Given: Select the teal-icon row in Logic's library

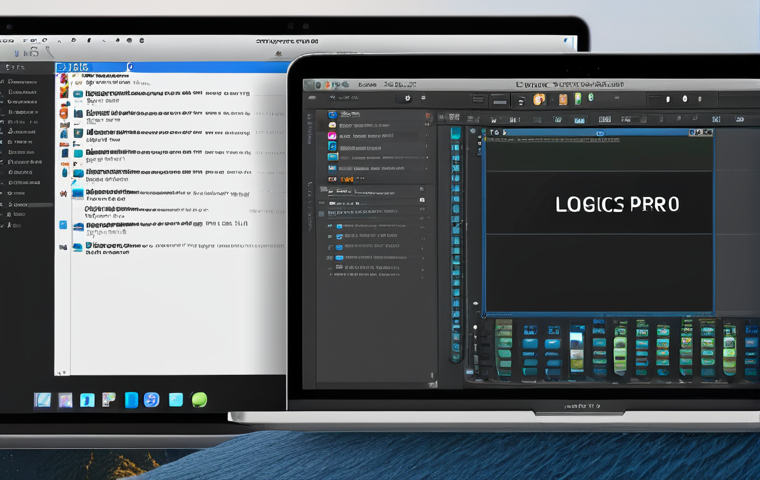Looking at the screenshot, I should [x=373, y=158].
